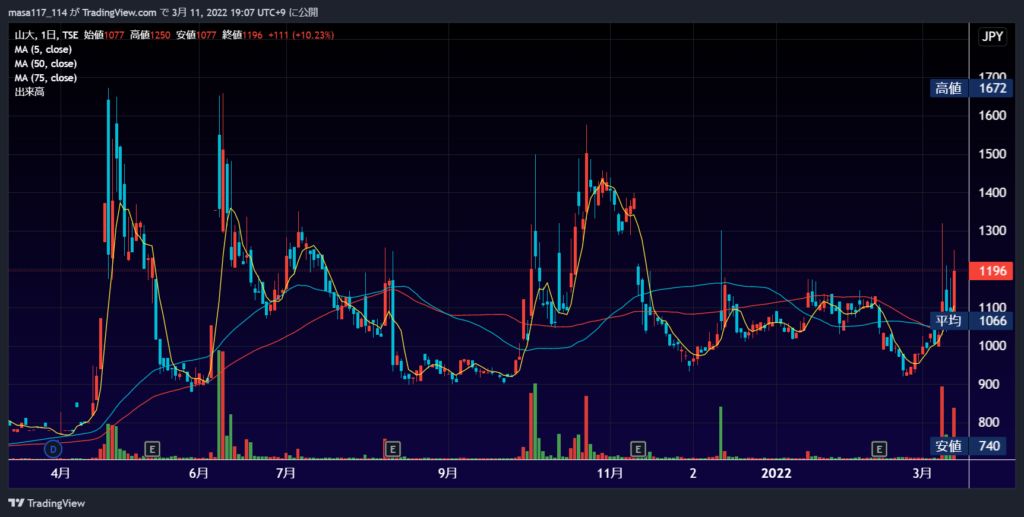Click the 2022 label on time axis
This screenshot has width=1024, height=517.
pyautogui.click(x=776, y=473)
